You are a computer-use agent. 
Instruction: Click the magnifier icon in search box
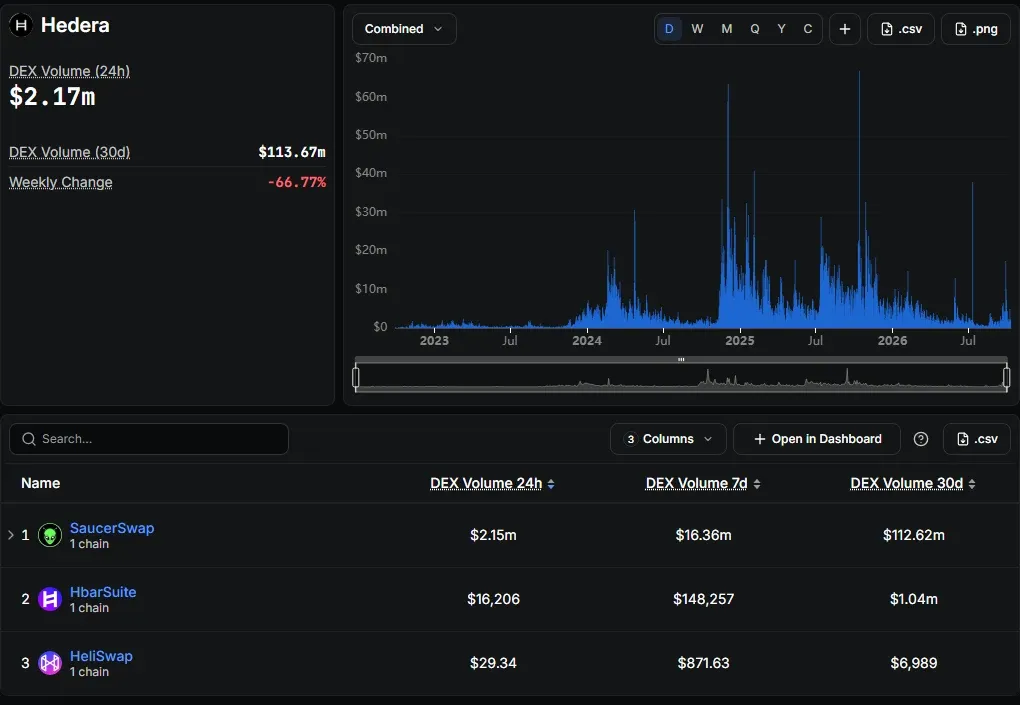[29, 439]
